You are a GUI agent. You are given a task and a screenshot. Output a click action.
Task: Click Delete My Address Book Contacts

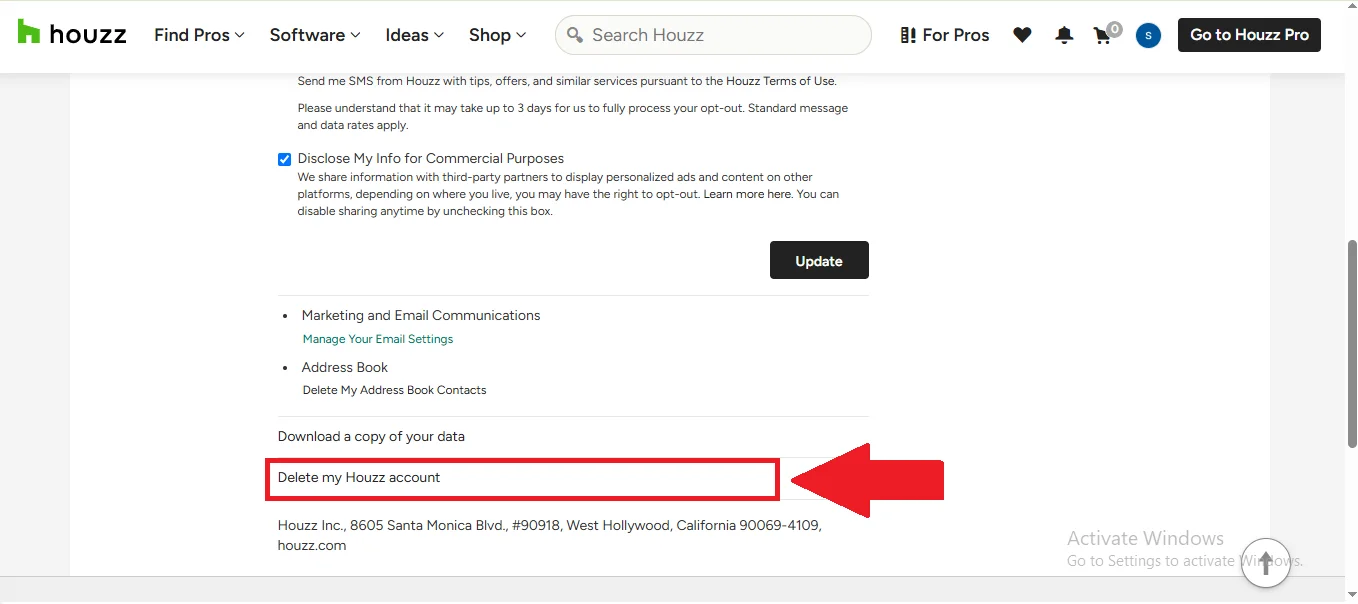(x=394, y=390)
